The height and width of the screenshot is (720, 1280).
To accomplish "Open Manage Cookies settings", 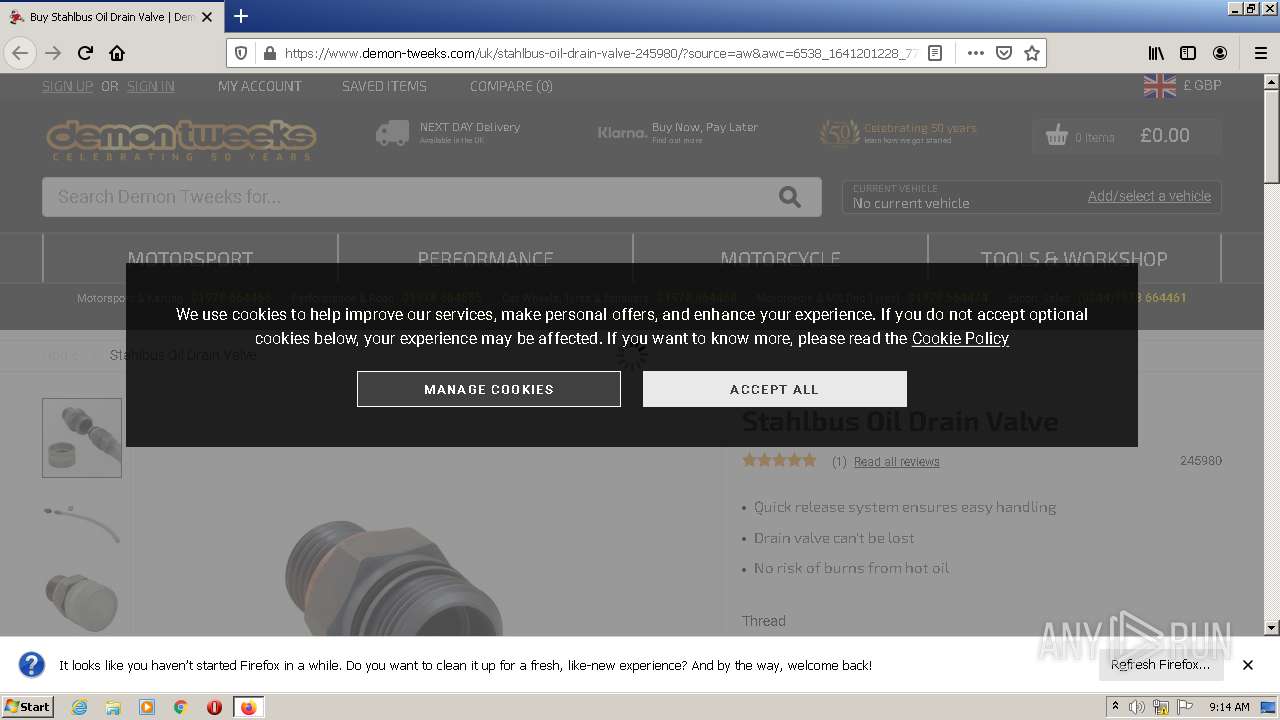I will click(489, 389).
